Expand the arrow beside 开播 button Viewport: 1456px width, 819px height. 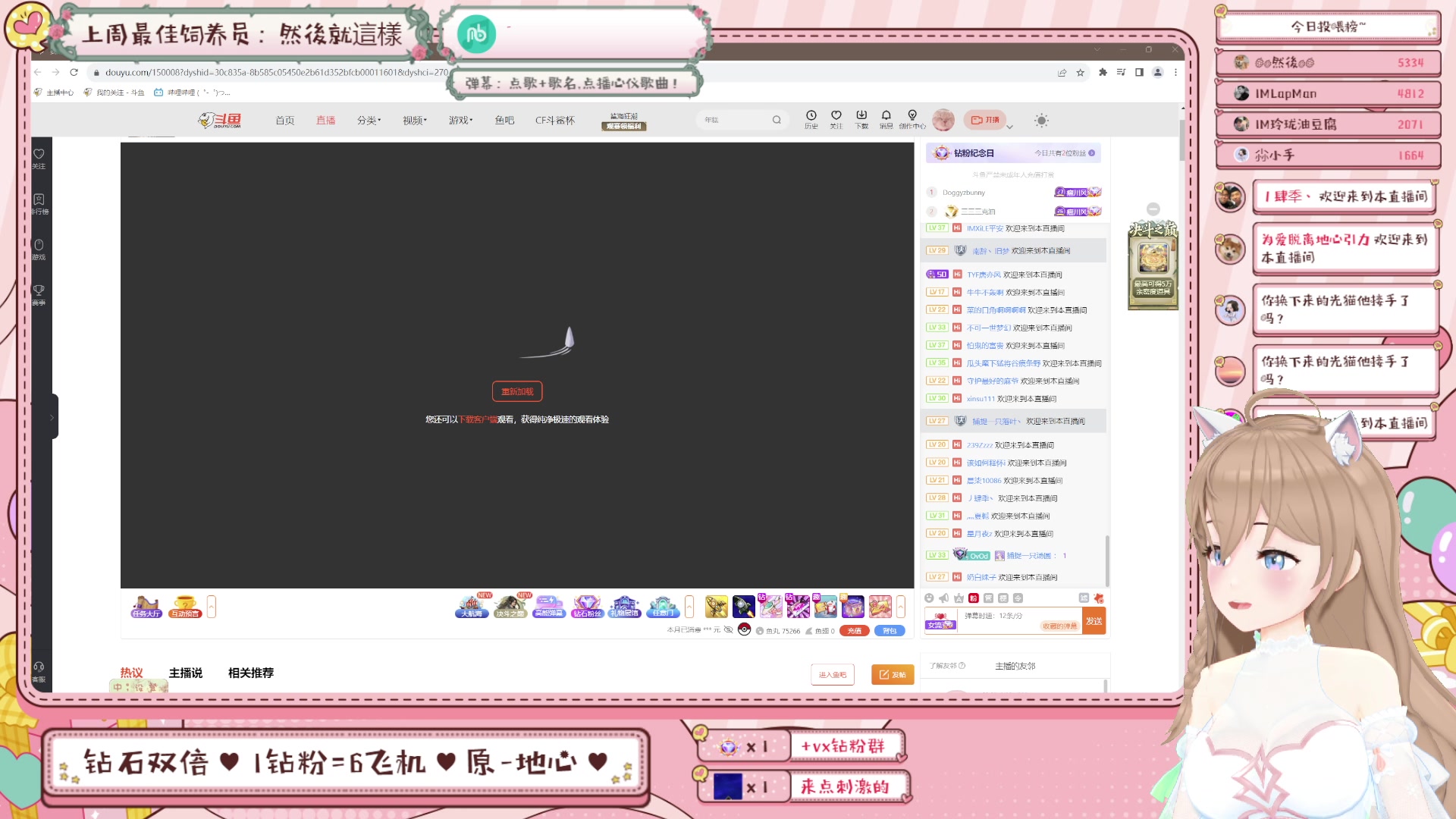click(1010, 127)
